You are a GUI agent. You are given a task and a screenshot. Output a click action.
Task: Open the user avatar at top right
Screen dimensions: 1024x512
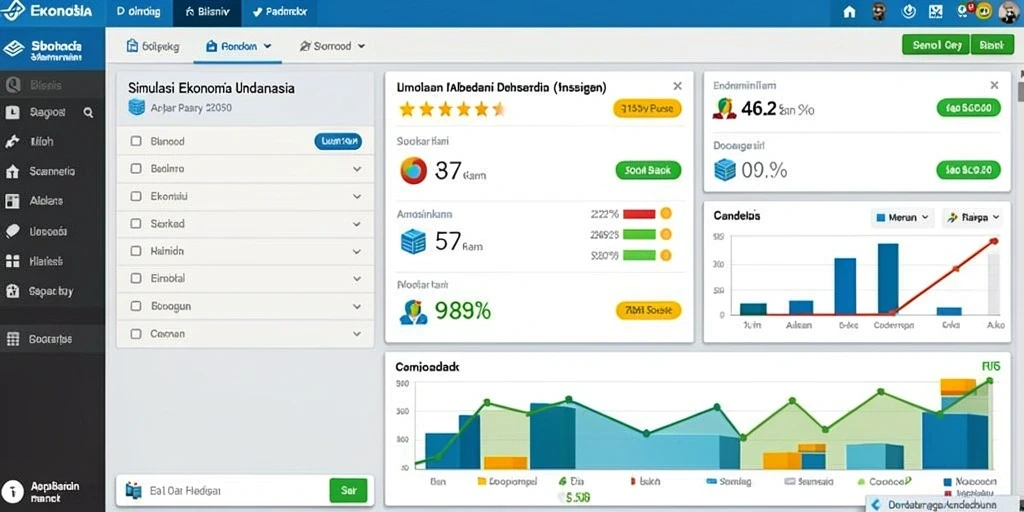pyautogui.click(x=1008, y=12)
